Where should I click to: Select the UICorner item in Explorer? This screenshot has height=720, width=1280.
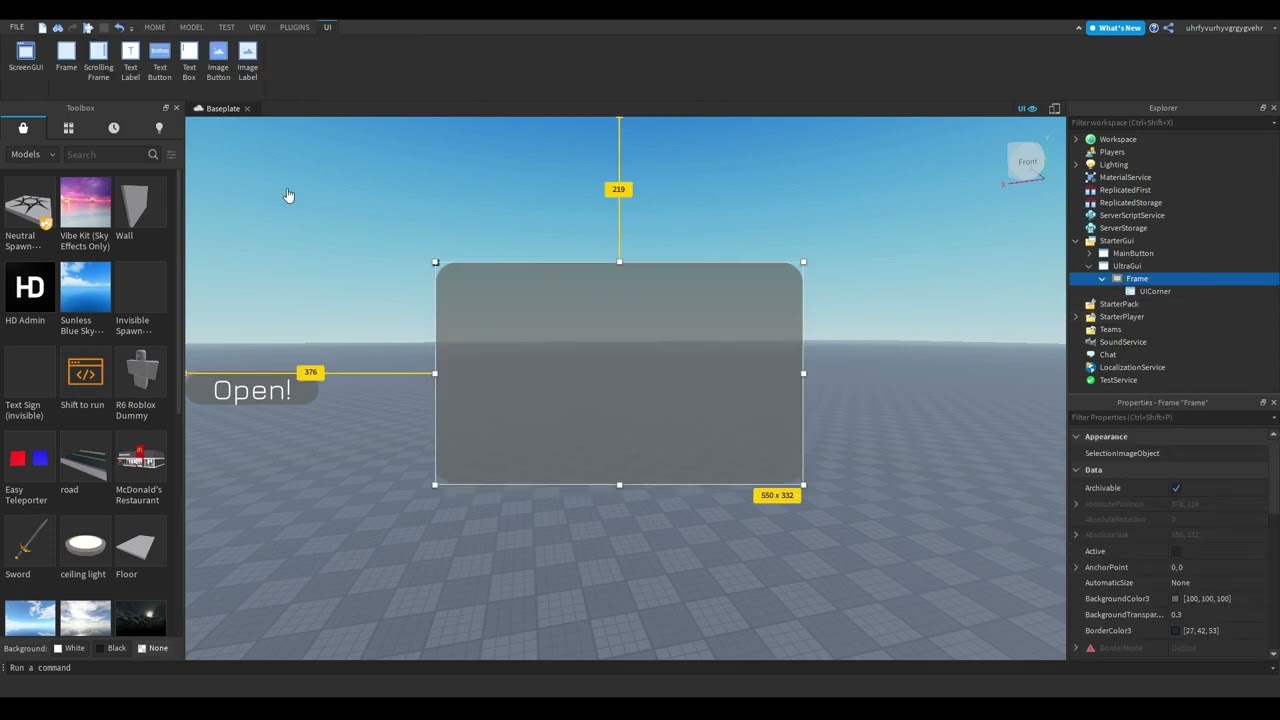click(1154, 292)
